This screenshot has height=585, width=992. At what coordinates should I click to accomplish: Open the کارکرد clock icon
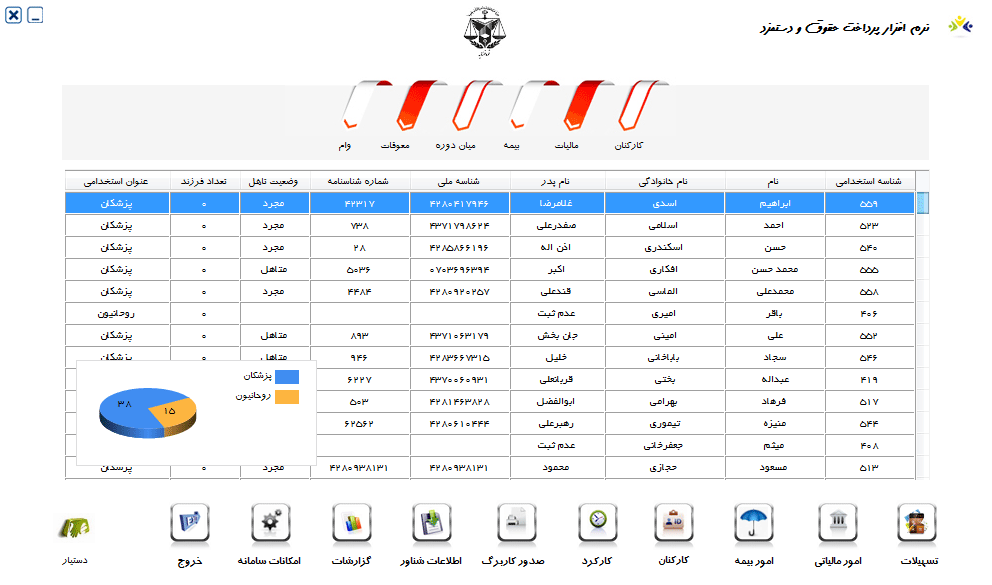click(x=597, y=524)
